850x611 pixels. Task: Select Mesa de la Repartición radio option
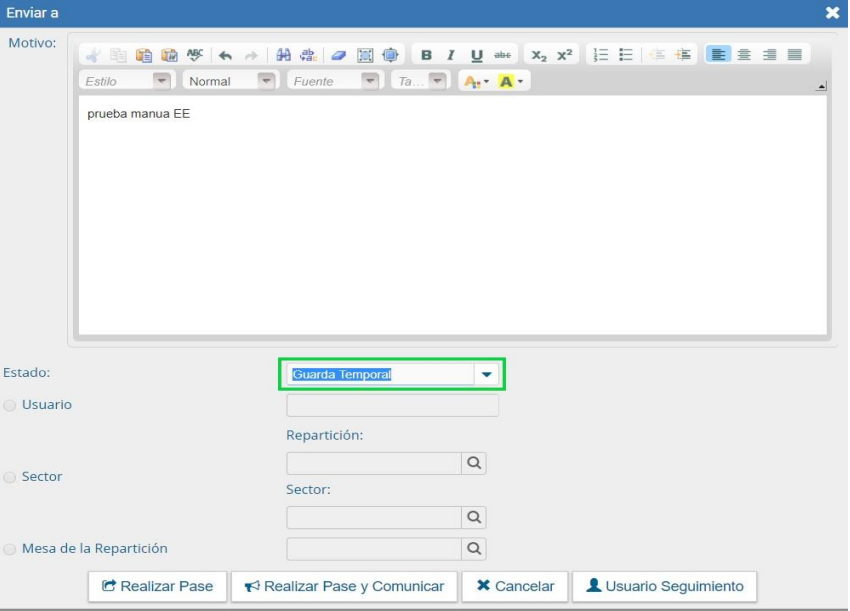[x=10, y=549]
